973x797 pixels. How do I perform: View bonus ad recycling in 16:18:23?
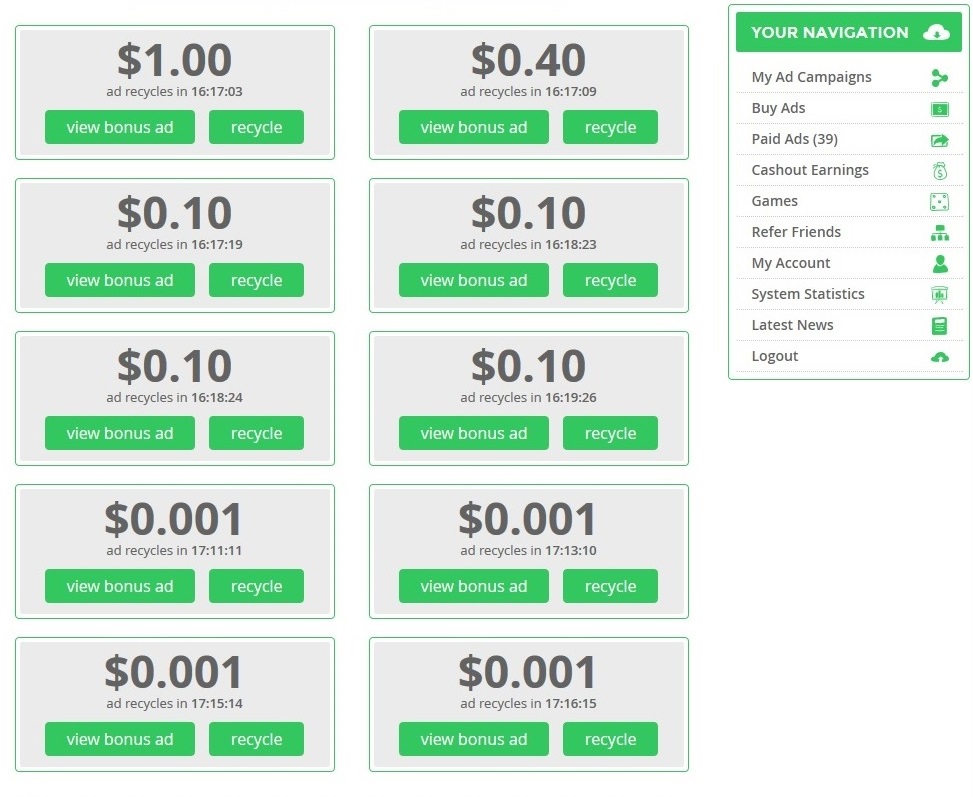[474, 280]
